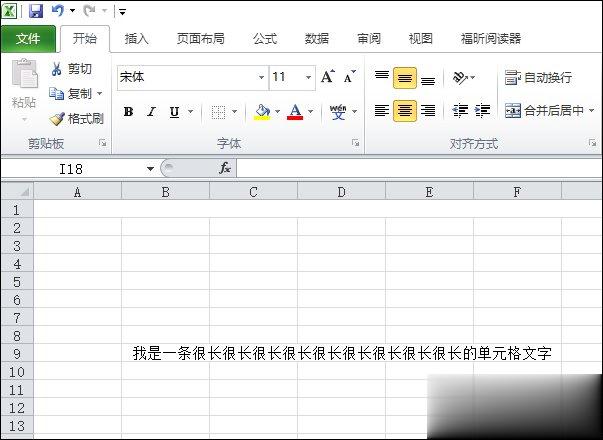Select bottom vertical align icon
603x440 pixels.
pyautogui.click(x=428, y=79)
